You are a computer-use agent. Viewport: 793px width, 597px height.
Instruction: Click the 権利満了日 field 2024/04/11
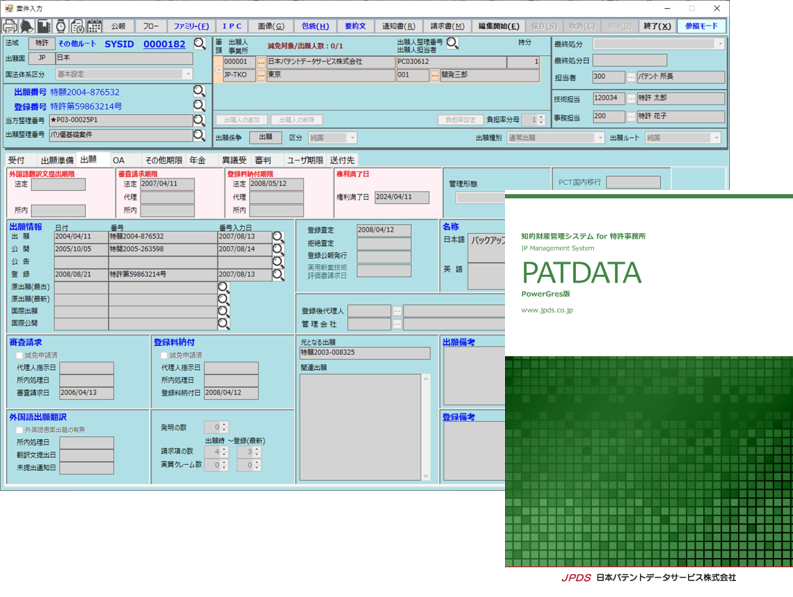402,197
